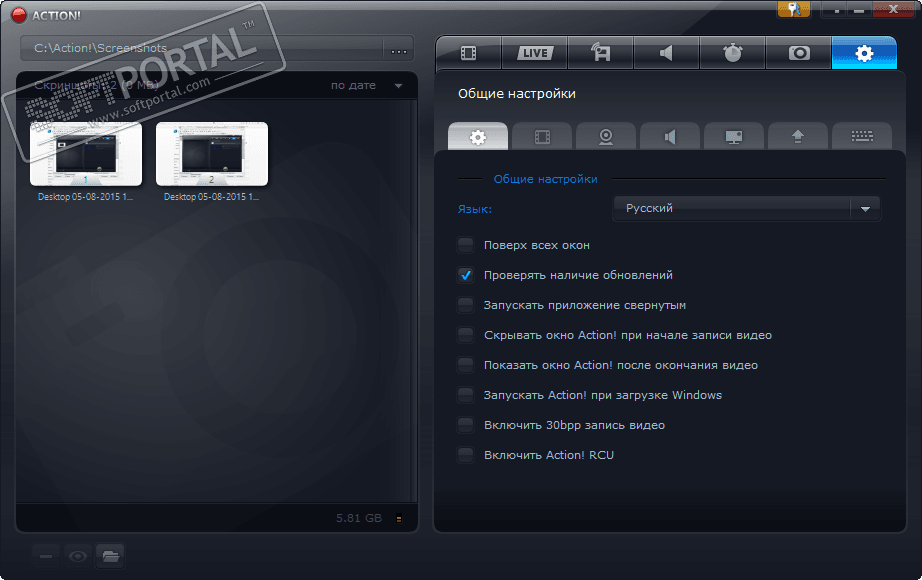The height and width of the screenshot is (580, 922).
Task: Click the minus remove file button
Action: click(46, 556)
